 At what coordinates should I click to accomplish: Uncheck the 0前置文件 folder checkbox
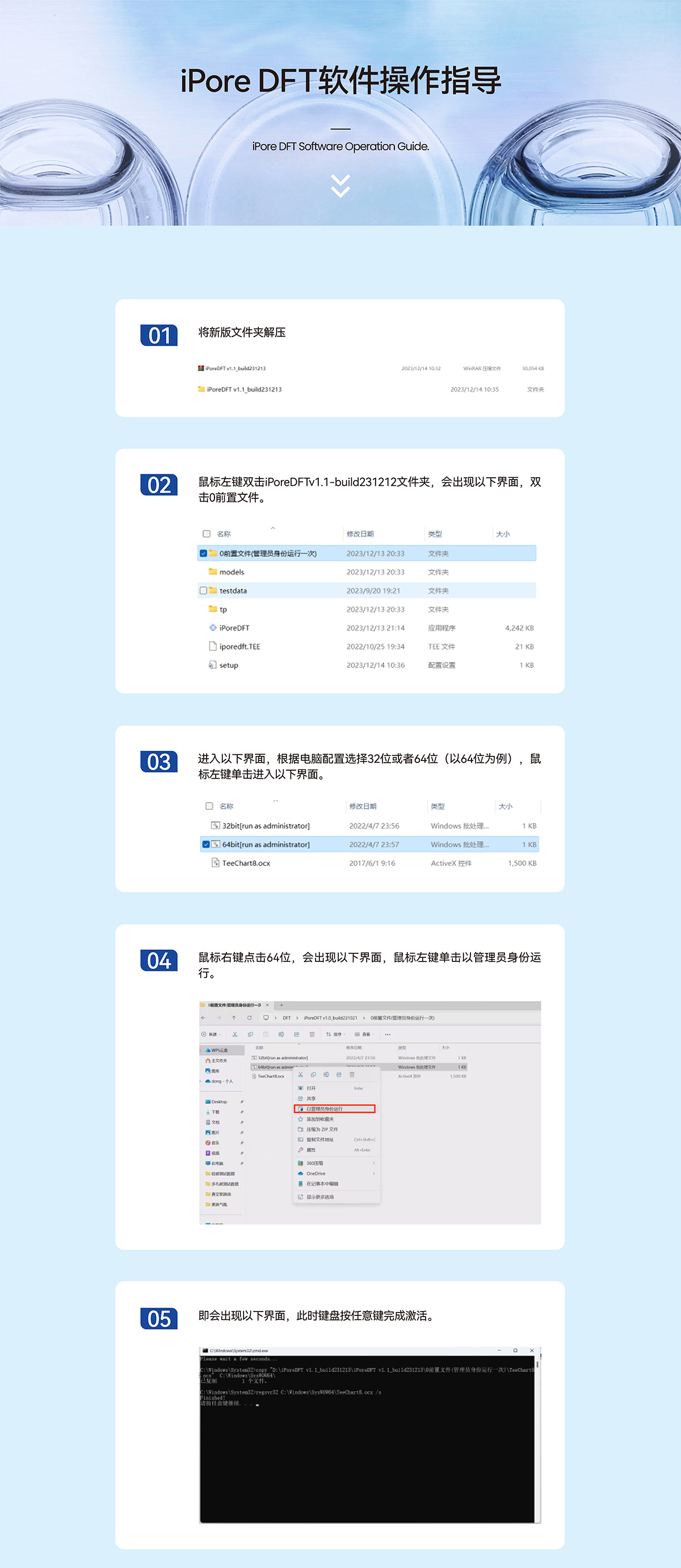[203, 553]
